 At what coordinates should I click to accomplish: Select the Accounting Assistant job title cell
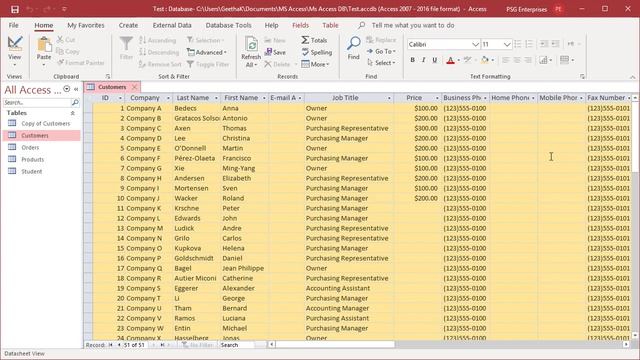349,288
